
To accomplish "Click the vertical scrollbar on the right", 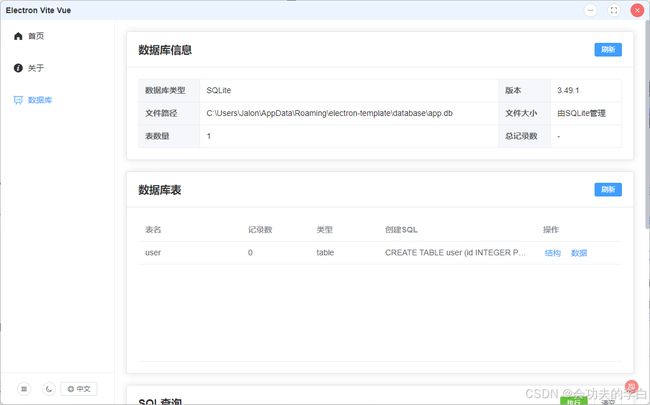I will [x=648, y=124].
